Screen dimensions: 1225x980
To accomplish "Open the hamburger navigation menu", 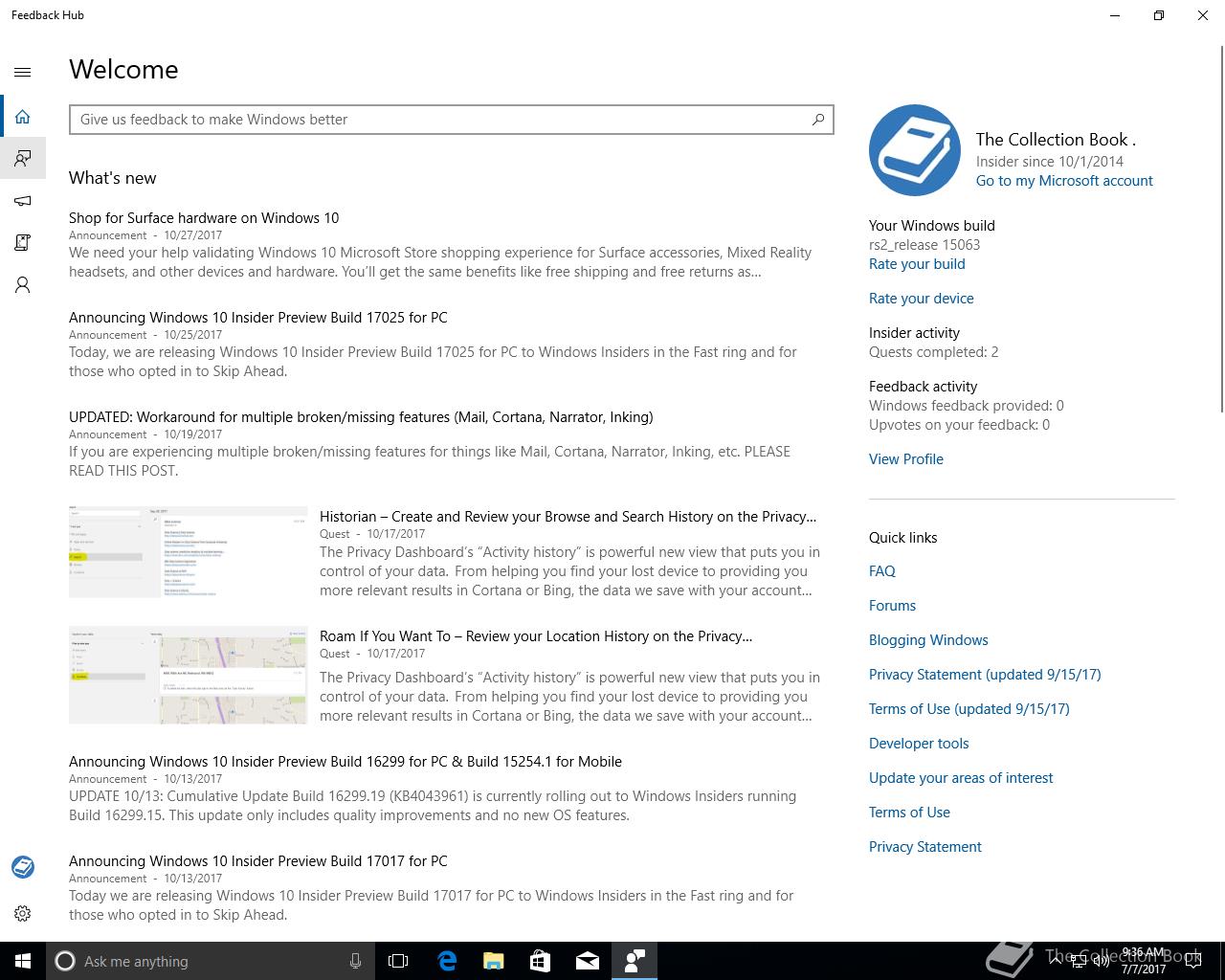I will click(x=23, y=72).
